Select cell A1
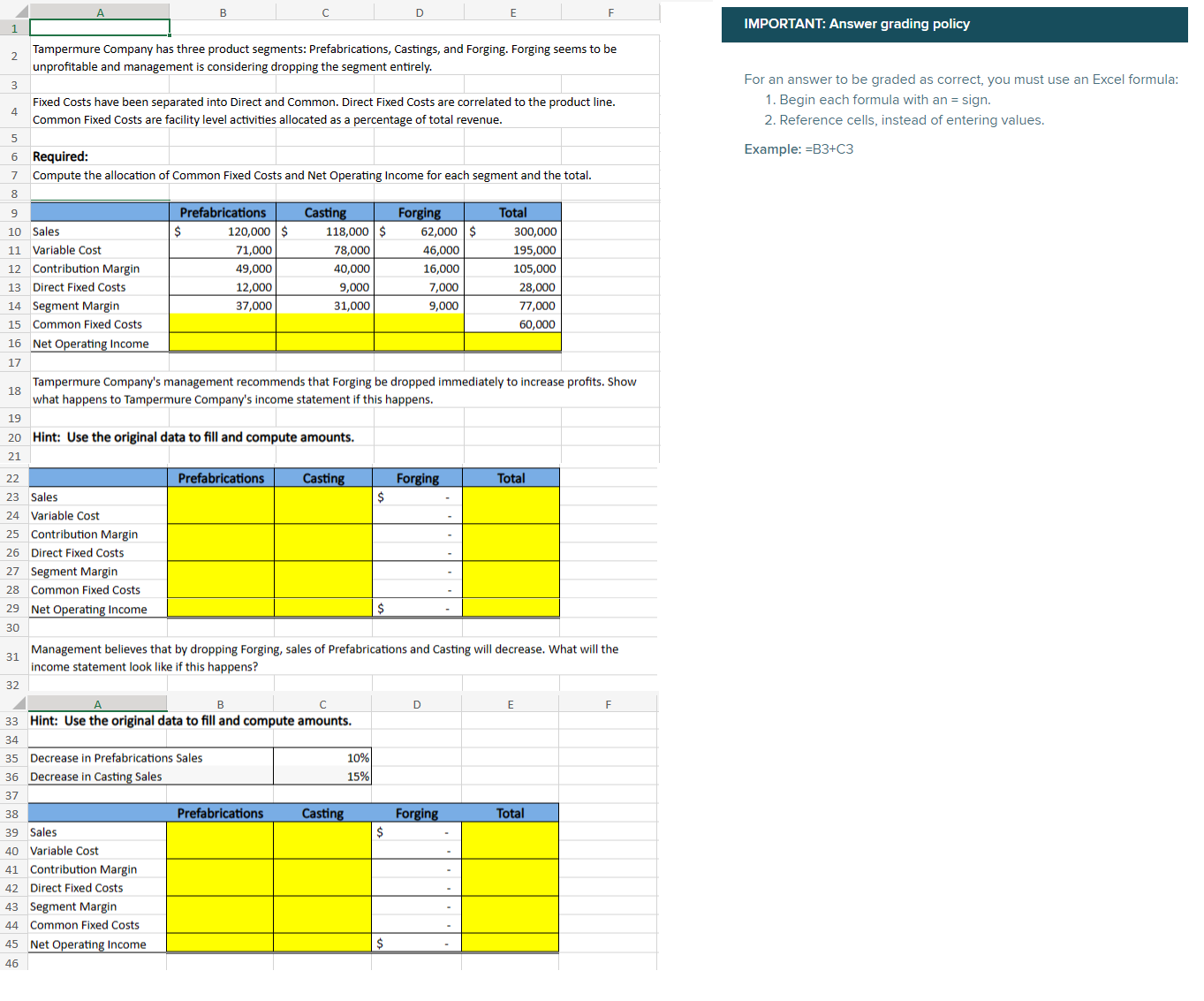The image size is (1204, 1001). 100,28
